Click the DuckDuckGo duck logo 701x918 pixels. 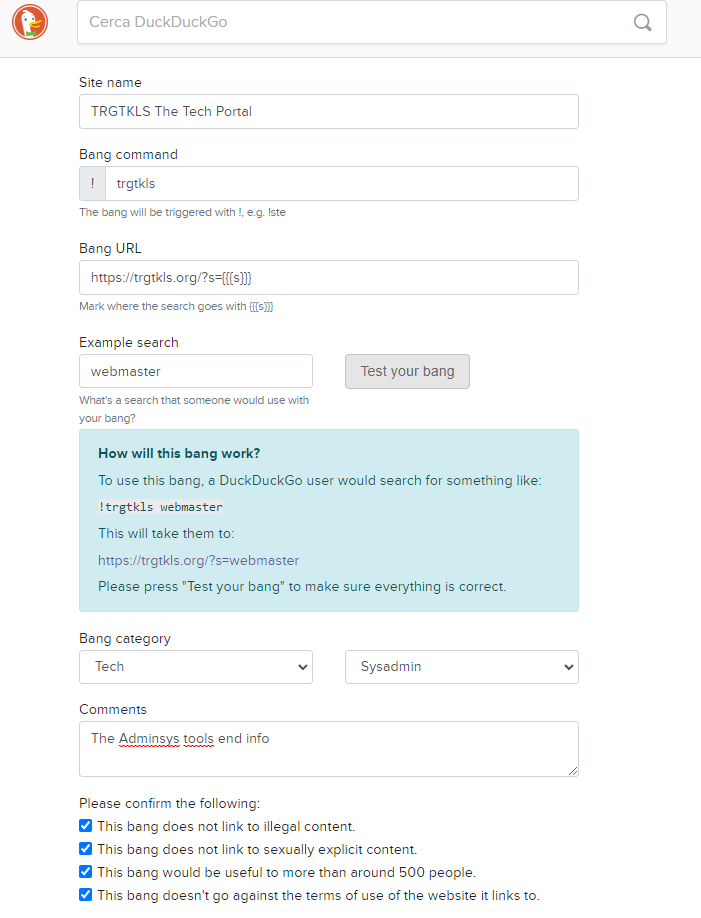(30, 22)
